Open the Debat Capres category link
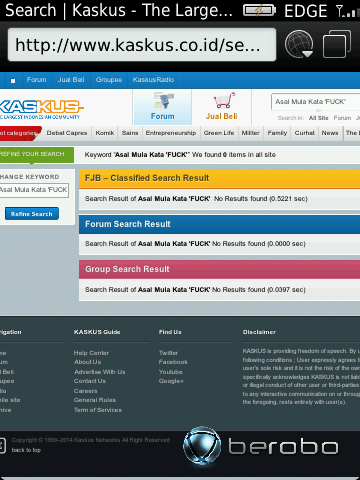360x480 pixels. (x=67, y=133)
